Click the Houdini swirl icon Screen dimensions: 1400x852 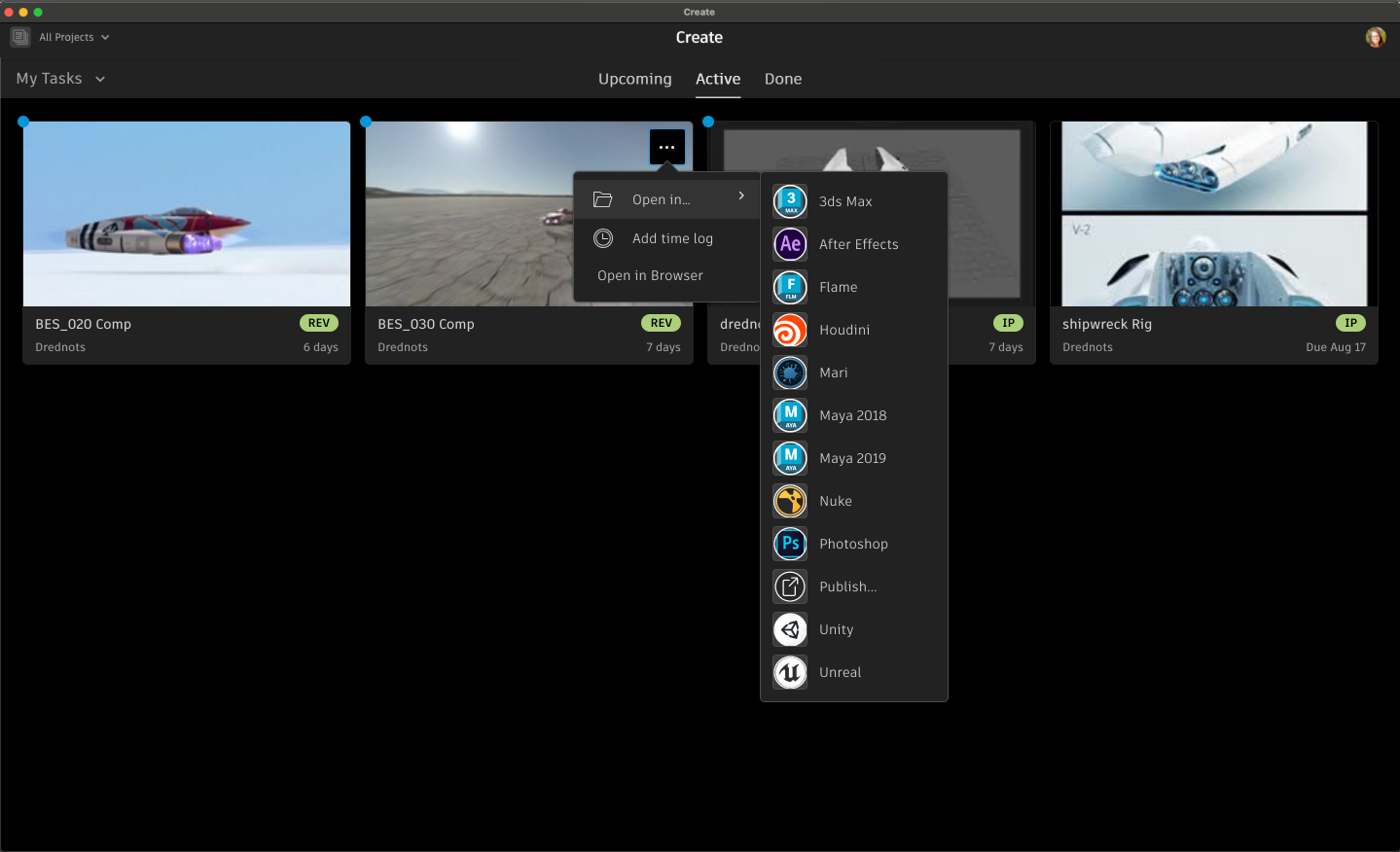click(x=790, y=330)
